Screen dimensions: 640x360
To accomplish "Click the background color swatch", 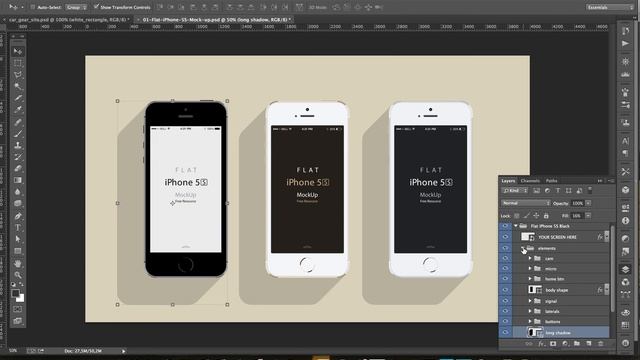I will click(20, 299).
